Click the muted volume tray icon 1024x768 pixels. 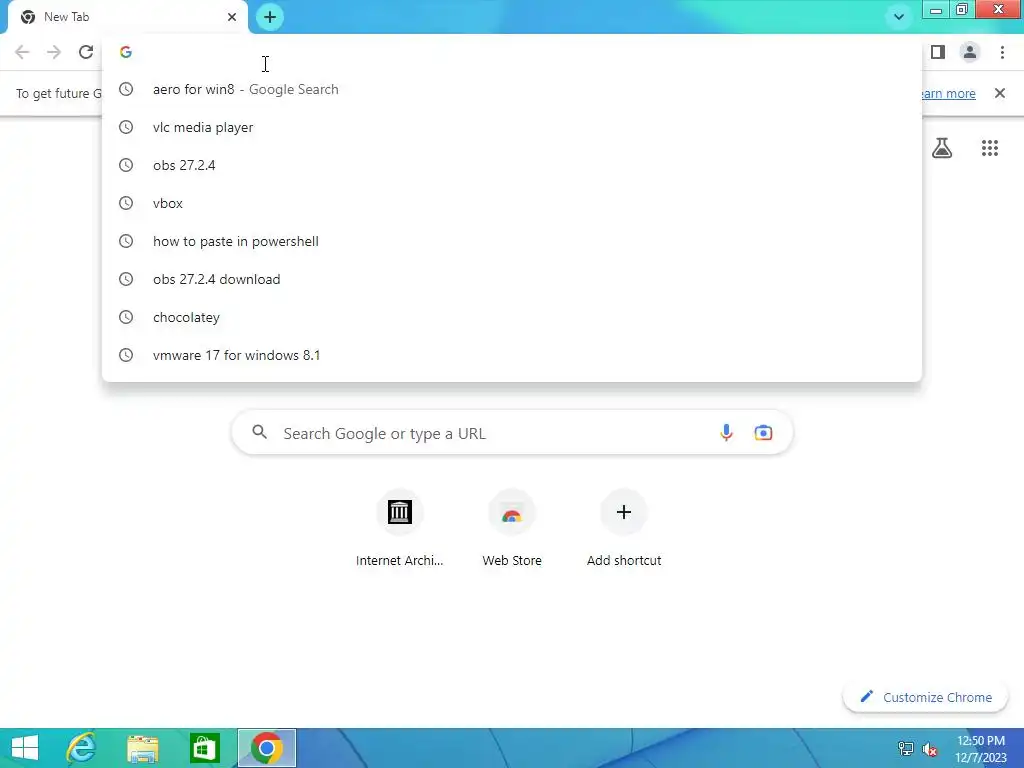pyautogui.click(x=929, y=749)
